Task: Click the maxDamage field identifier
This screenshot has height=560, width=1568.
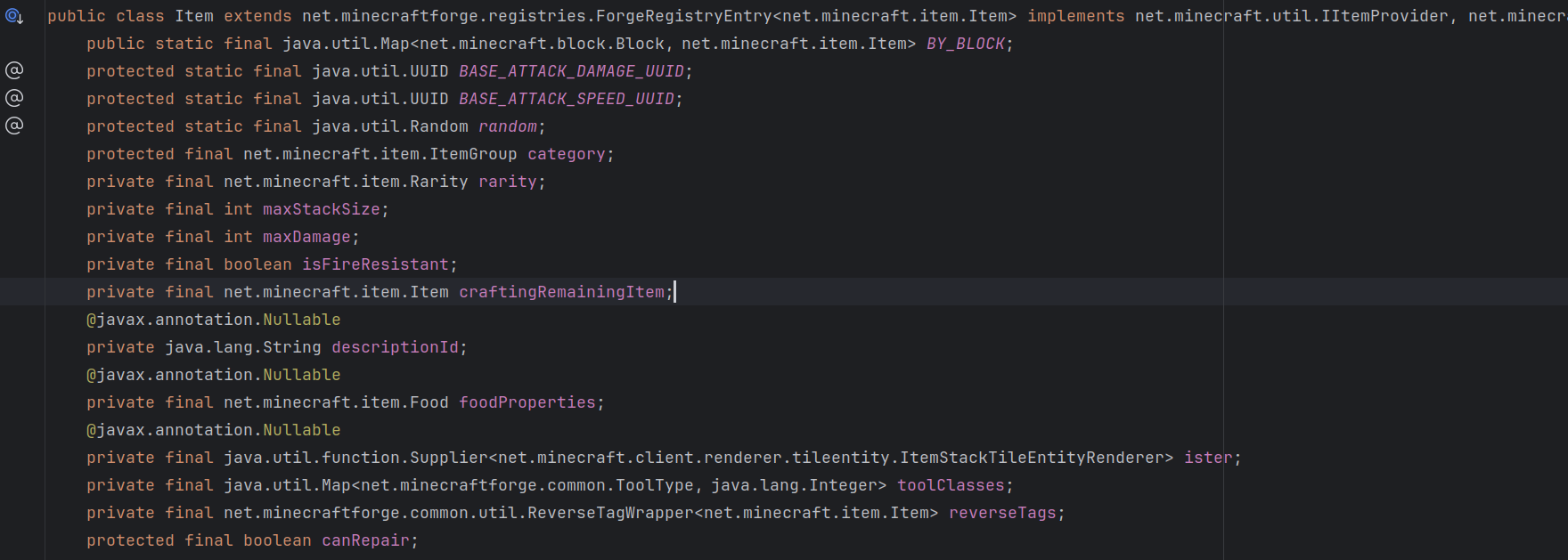Action: (306, 237)
